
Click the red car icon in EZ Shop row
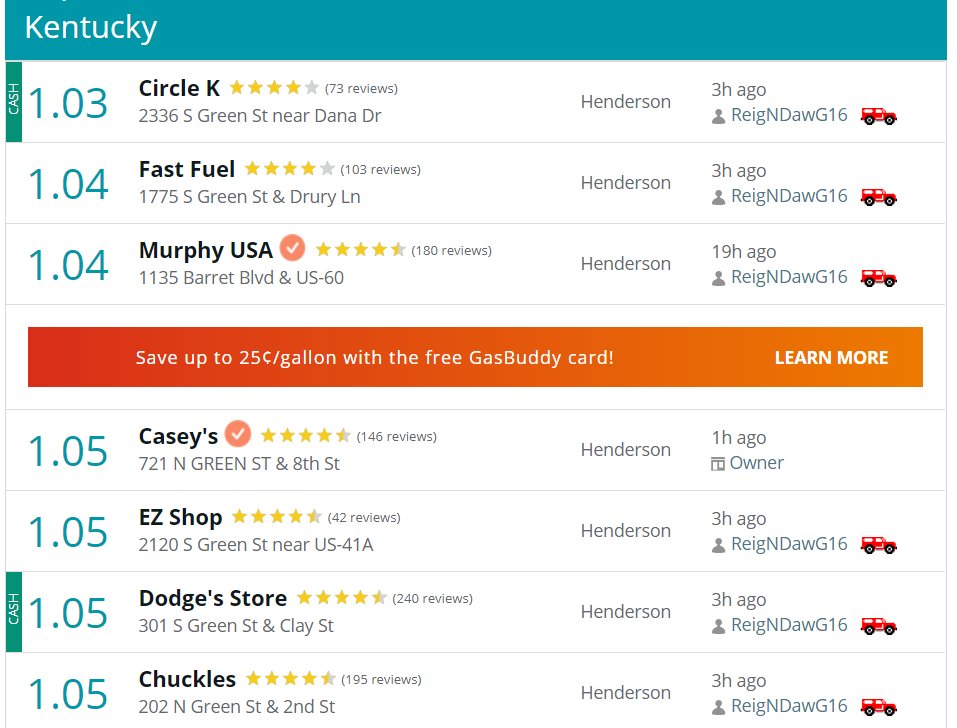878,545
